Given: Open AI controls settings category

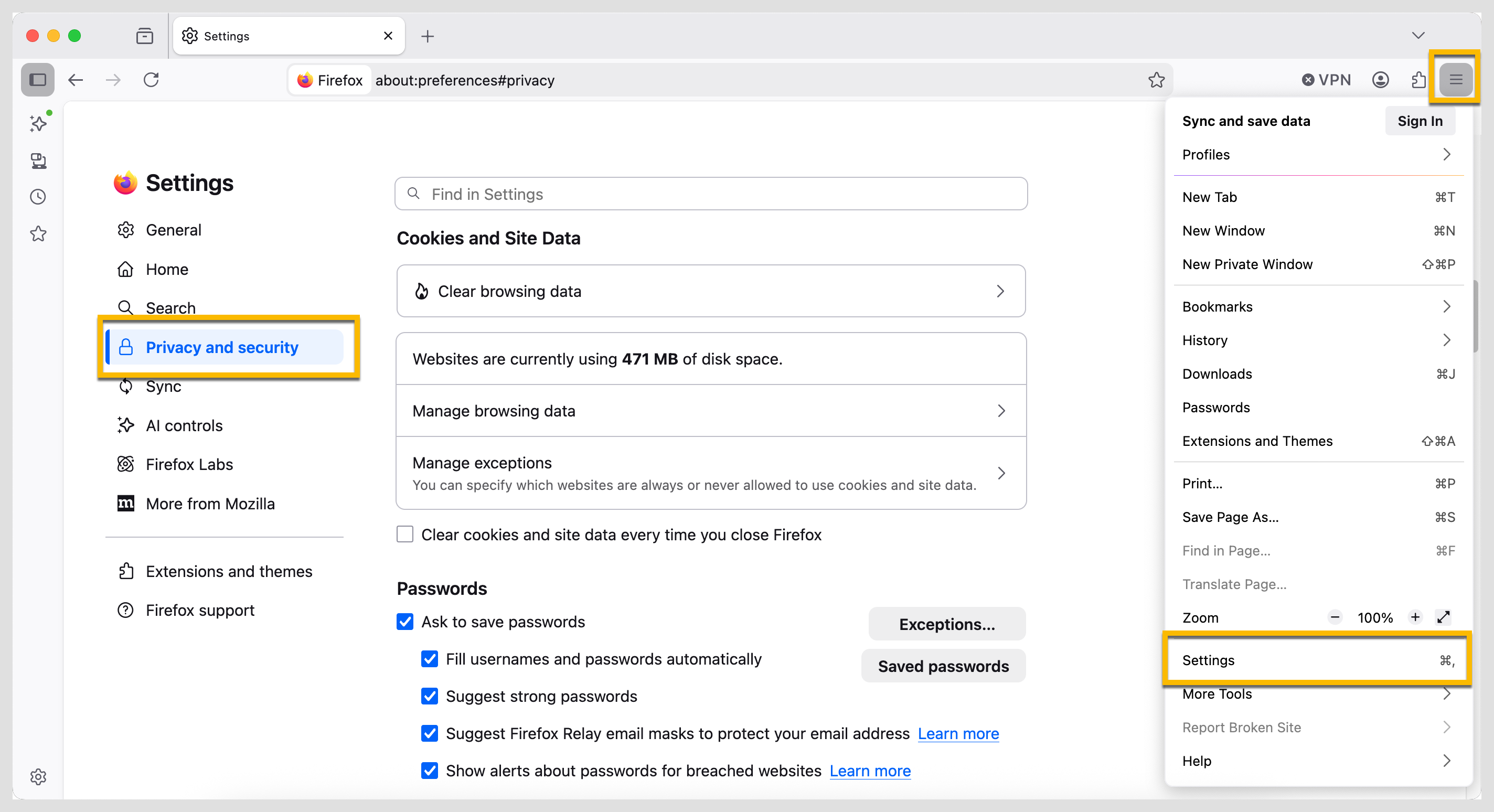Looking at the screenshot, I should click(225, 425).
